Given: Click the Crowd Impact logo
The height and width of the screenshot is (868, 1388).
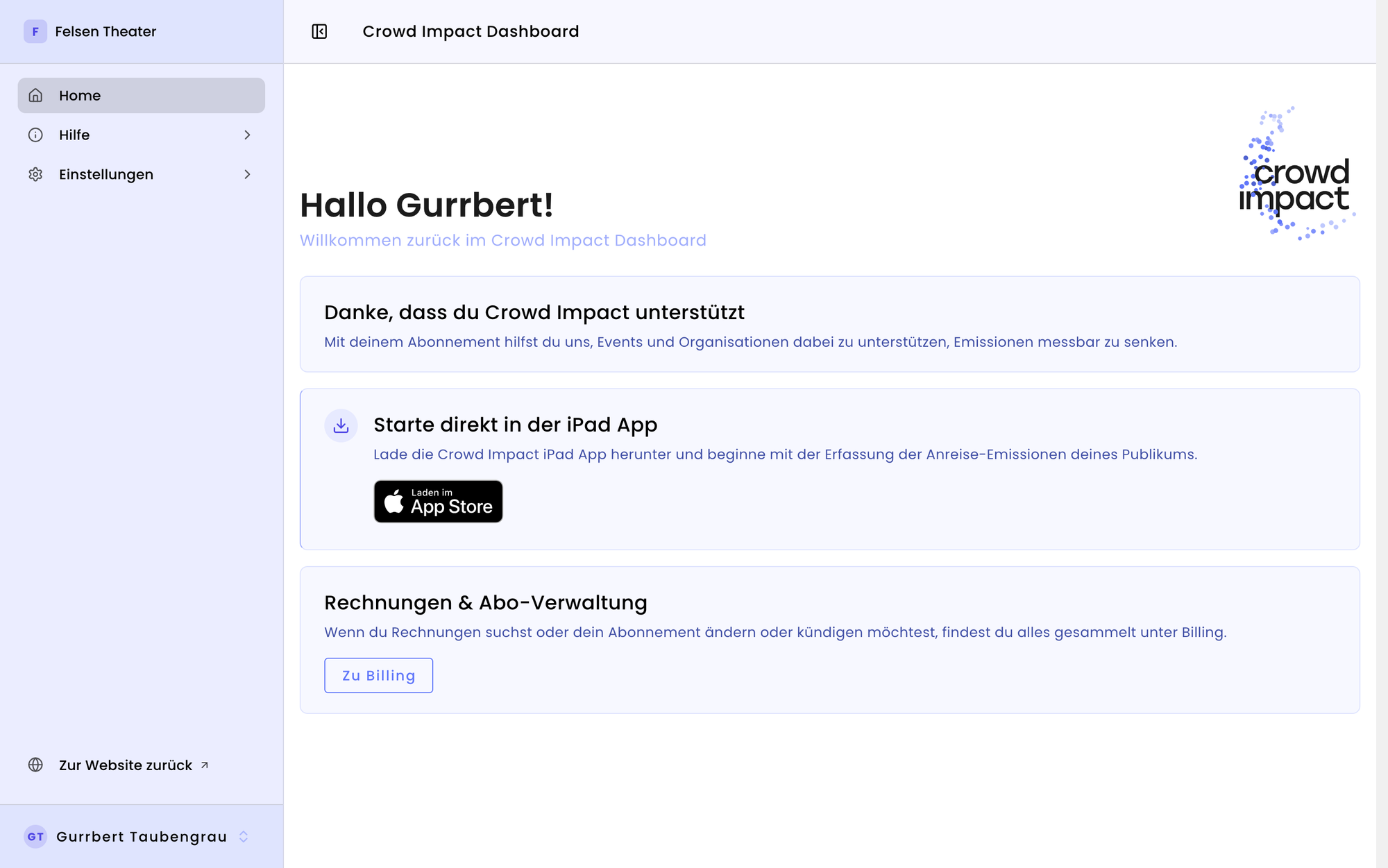Looking at the screenshot, I should [x=1296, y=173].
